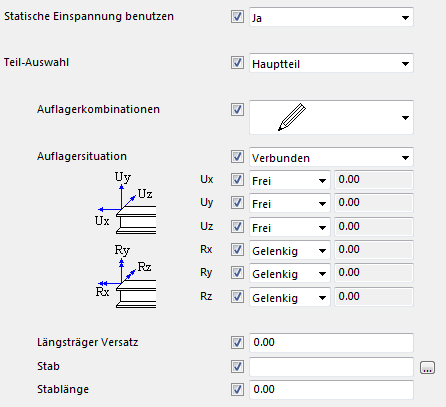Expand the Auflagerkombinationen dropdown arrow
This screenshot has height=407, width=446.
point(405,118)
